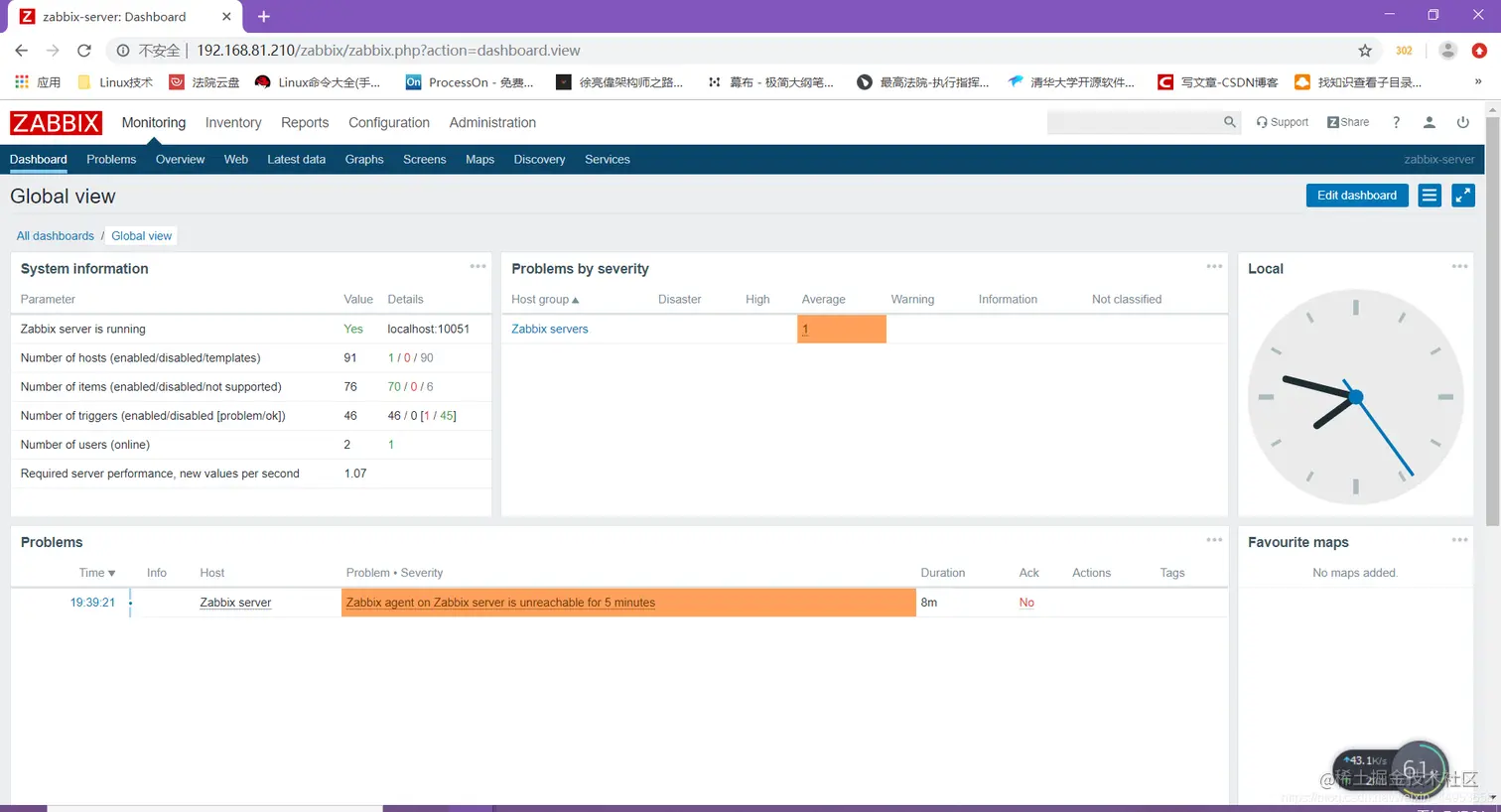Select the Discovery submenu tab
The height and width of the screenshot is (812, 1501).
[539, 159]
